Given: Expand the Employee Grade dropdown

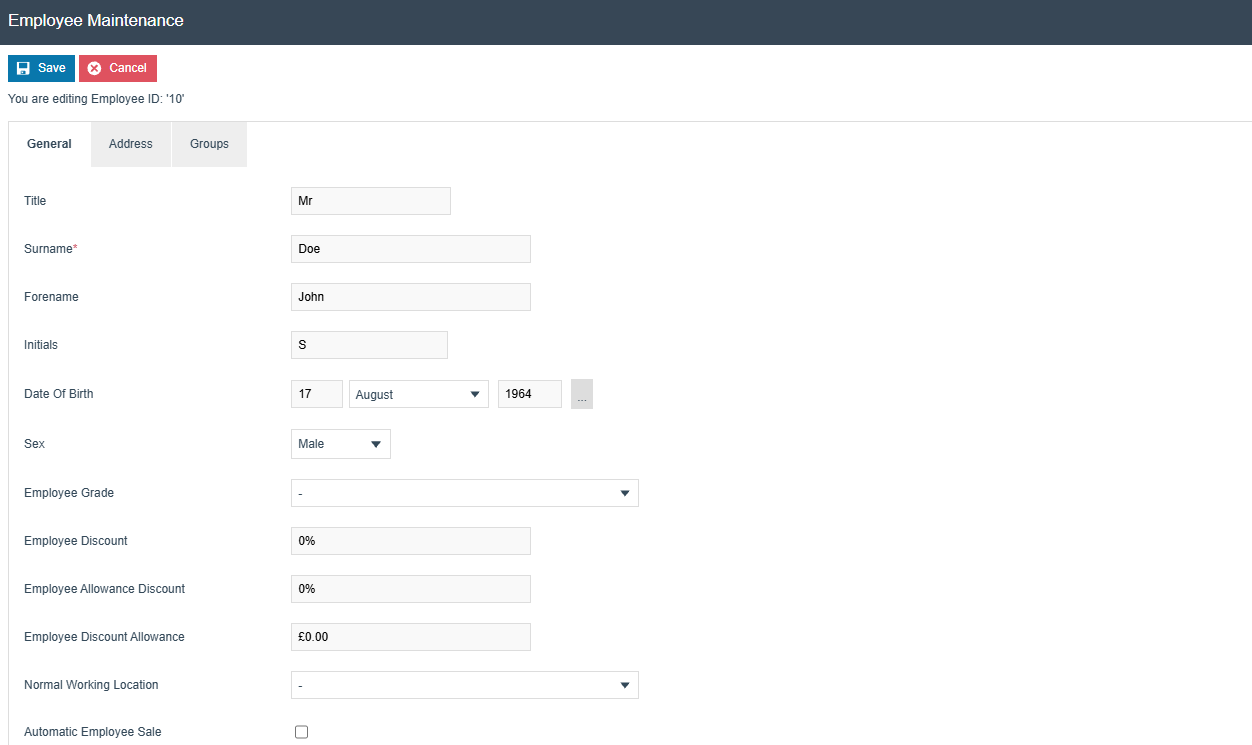Looking at the screenshot, I should (465, 493).
